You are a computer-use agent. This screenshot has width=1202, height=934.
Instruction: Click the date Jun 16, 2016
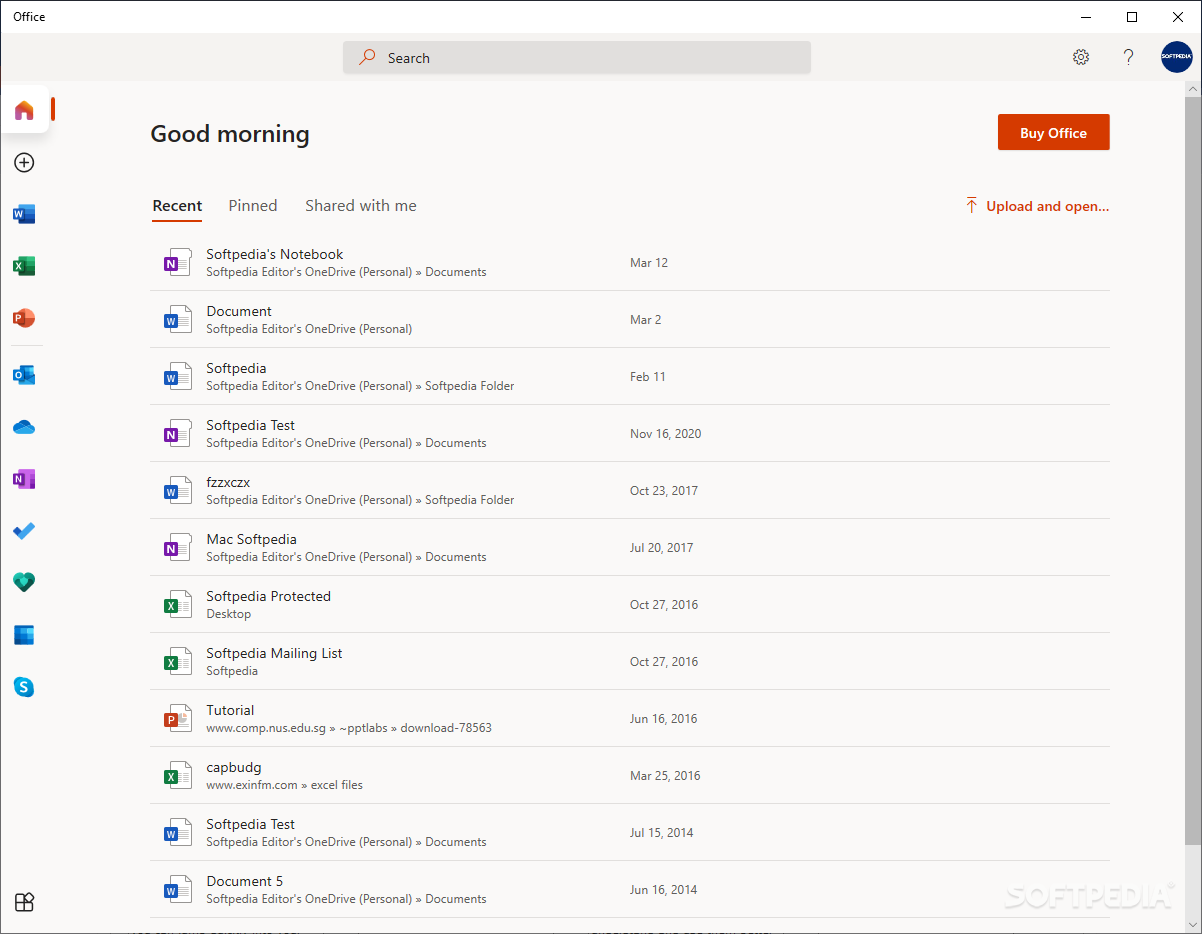tap(664, 719)
